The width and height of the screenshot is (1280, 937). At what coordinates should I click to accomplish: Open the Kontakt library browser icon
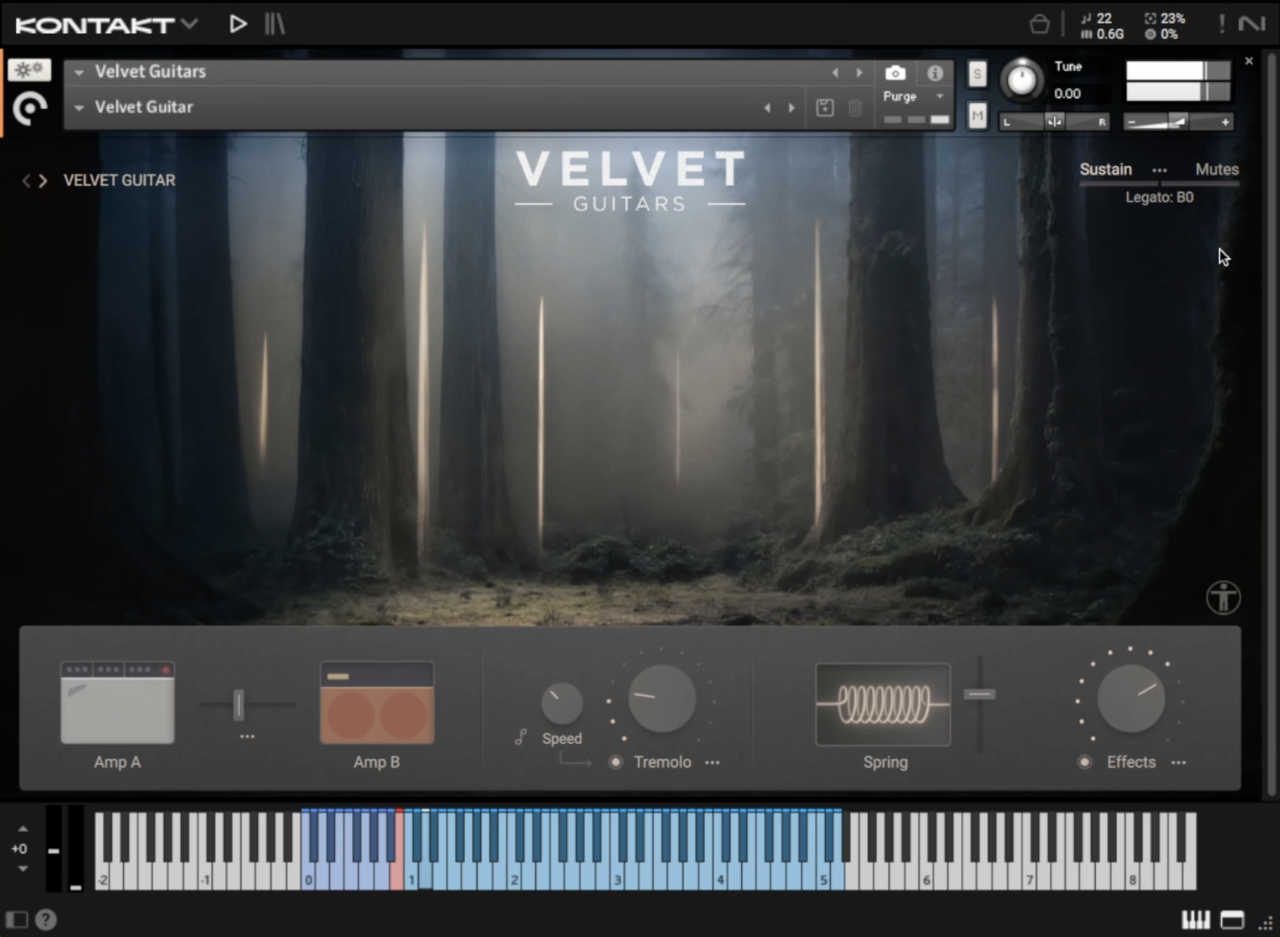[x=274, y=23]
